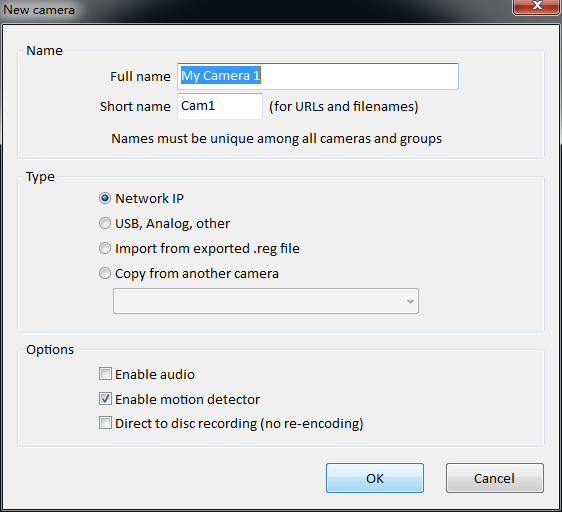562x512 pixels.
Task: Enable audio checkbox
Action: pyautogui.click(x=105, y=374)
